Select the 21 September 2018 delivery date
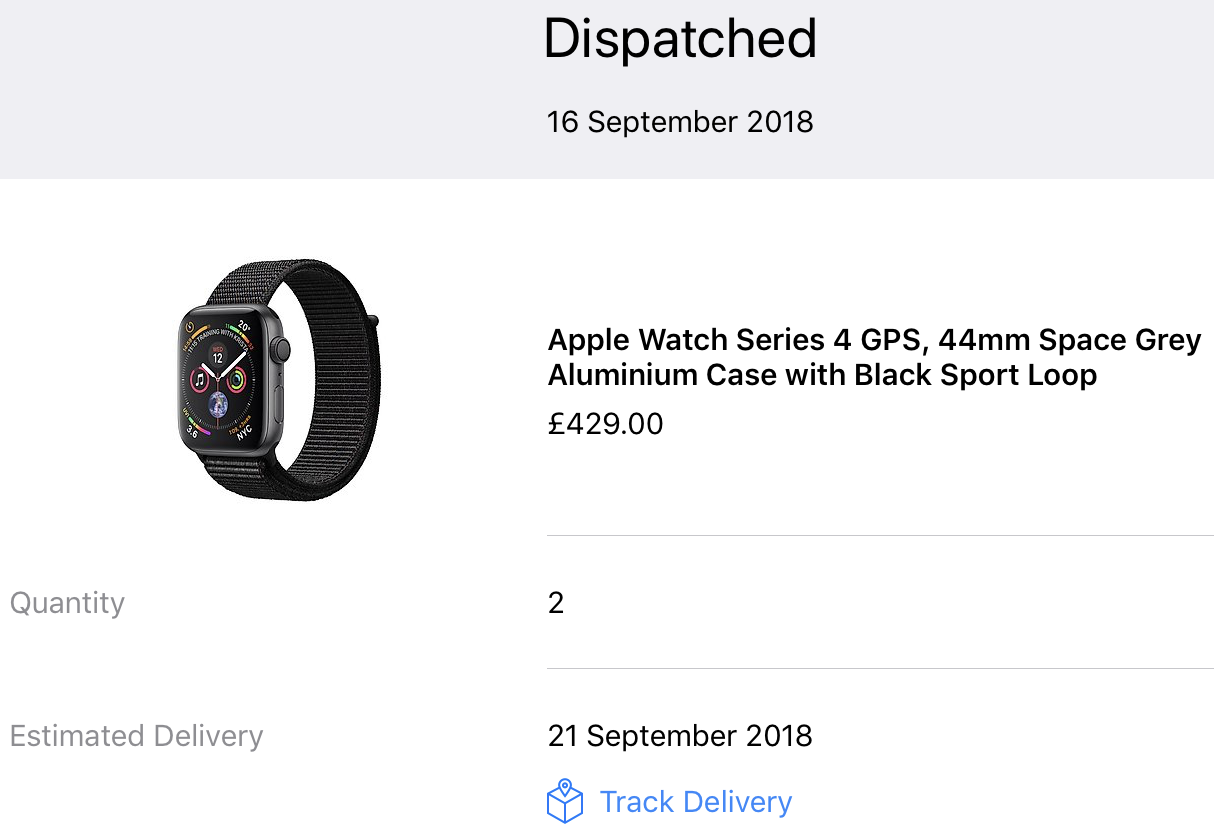Screen dimensions: 1214x835 (x=680, y=736)
